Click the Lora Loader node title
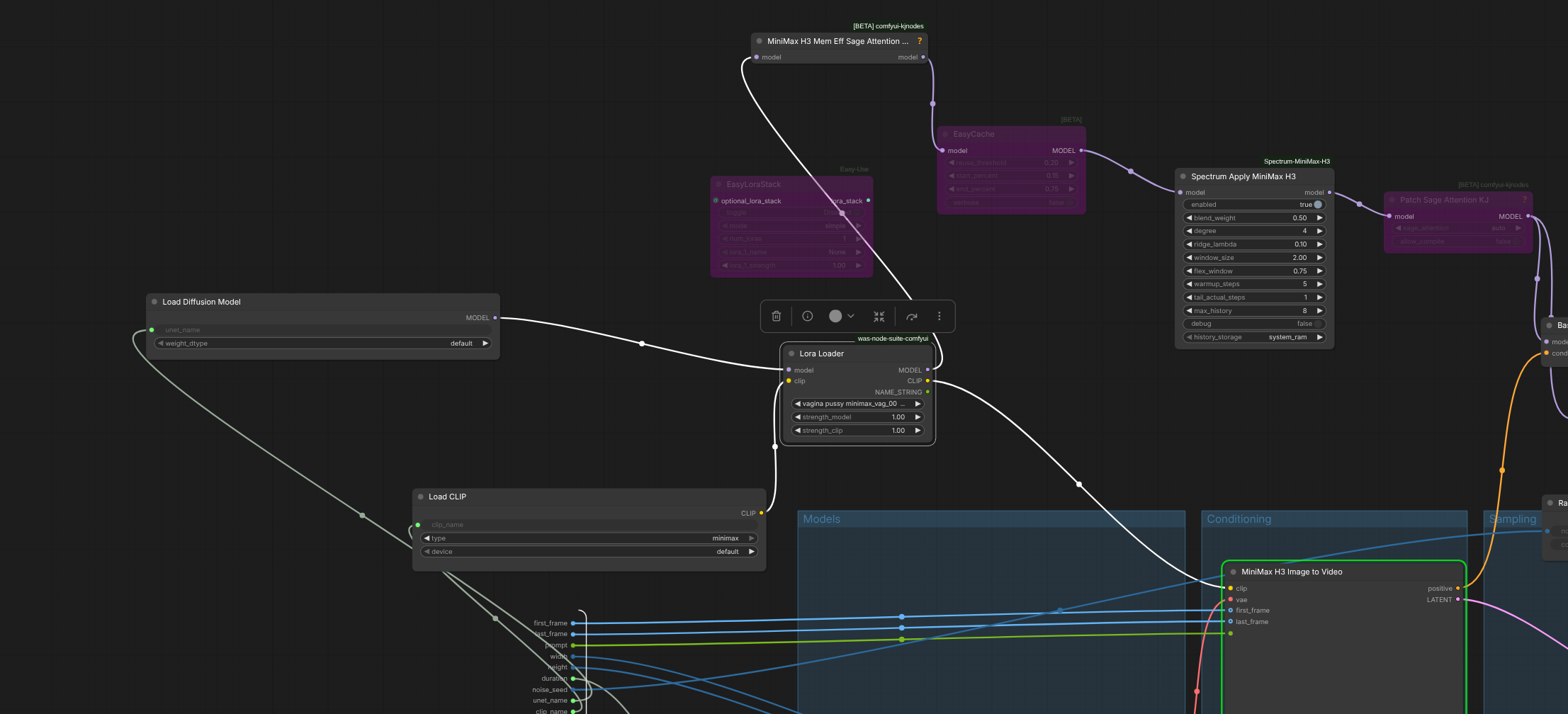This screenshot has width=1568, height=714. pos(822,353)
